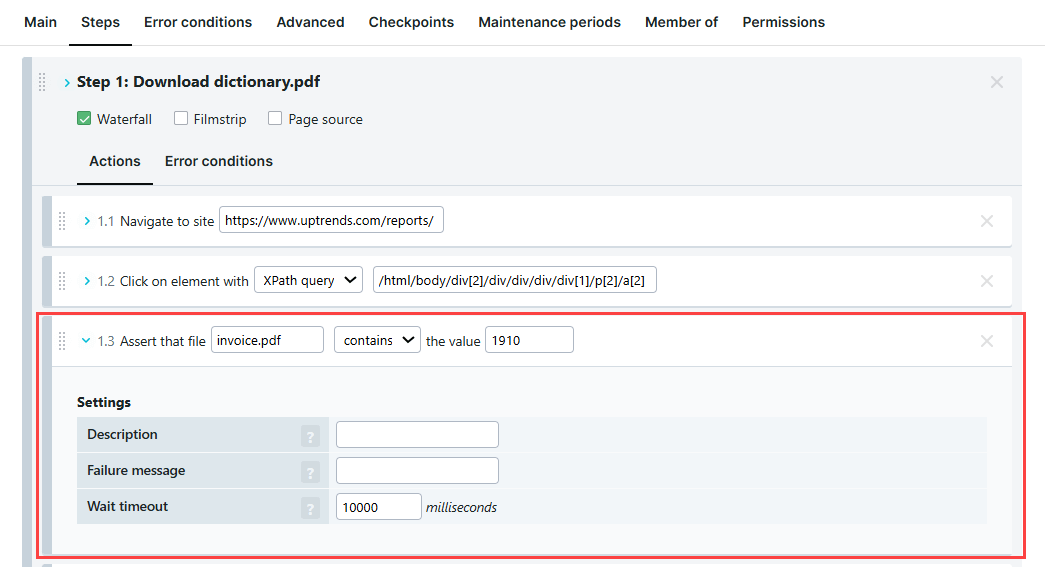Expand action 1.1 Navigate to site

[x=87, y=221]
